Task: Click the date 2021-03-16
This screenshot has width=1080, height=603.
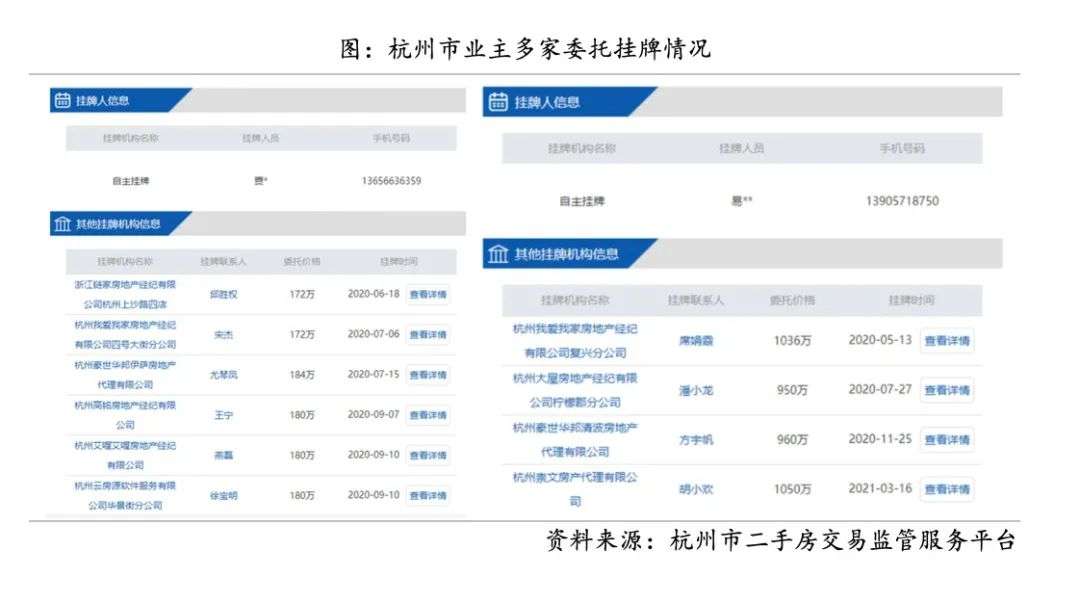Action: pyautogui.click(x=880, y=489)
